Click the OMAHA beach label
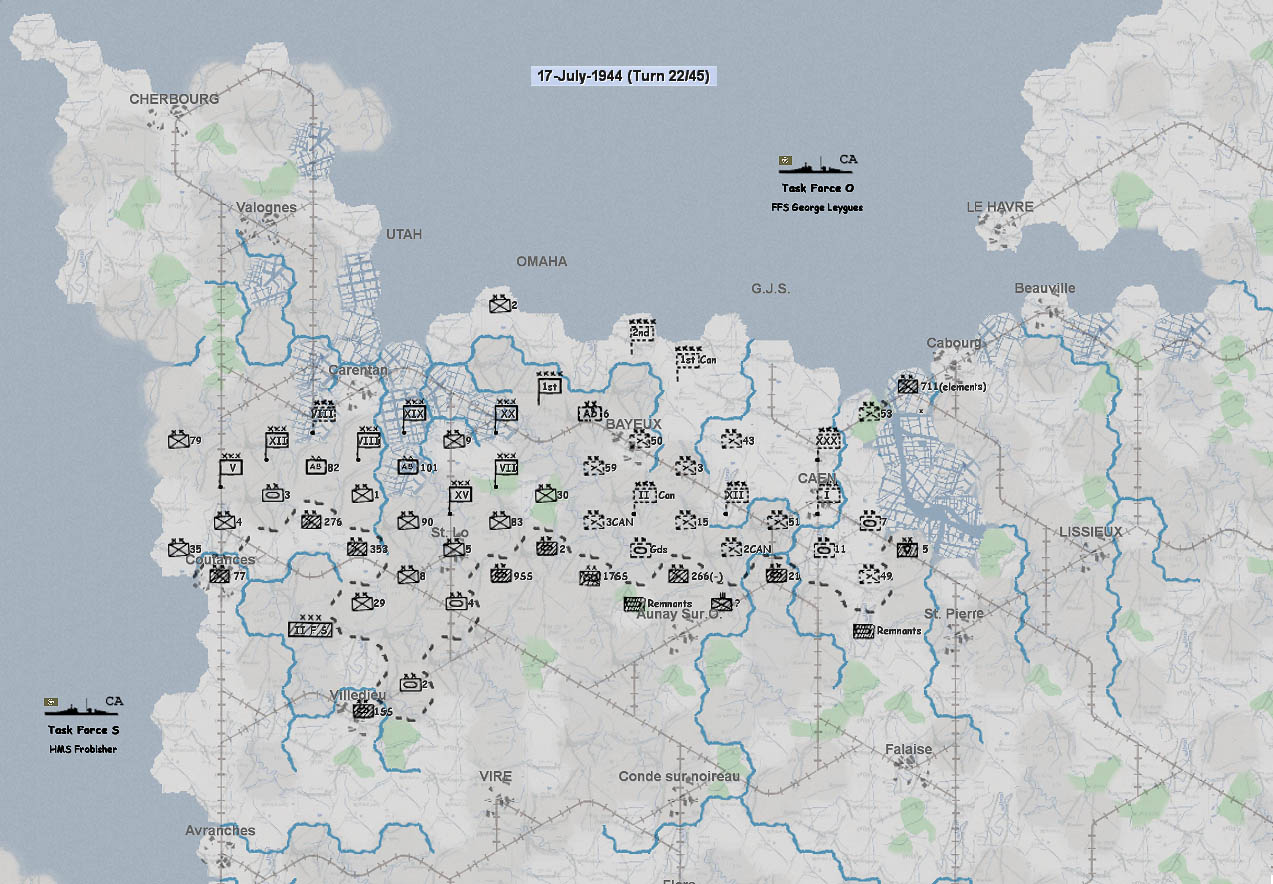 coord(542,262)
